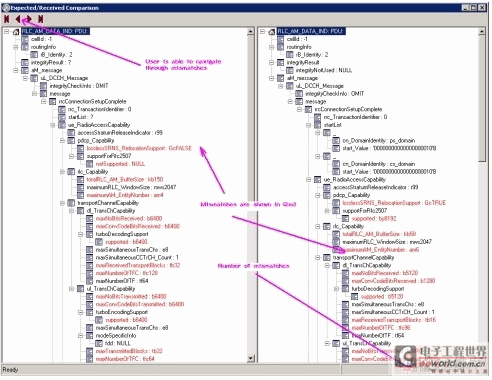Click left pane scrollbar up arrow

point(251,32)
